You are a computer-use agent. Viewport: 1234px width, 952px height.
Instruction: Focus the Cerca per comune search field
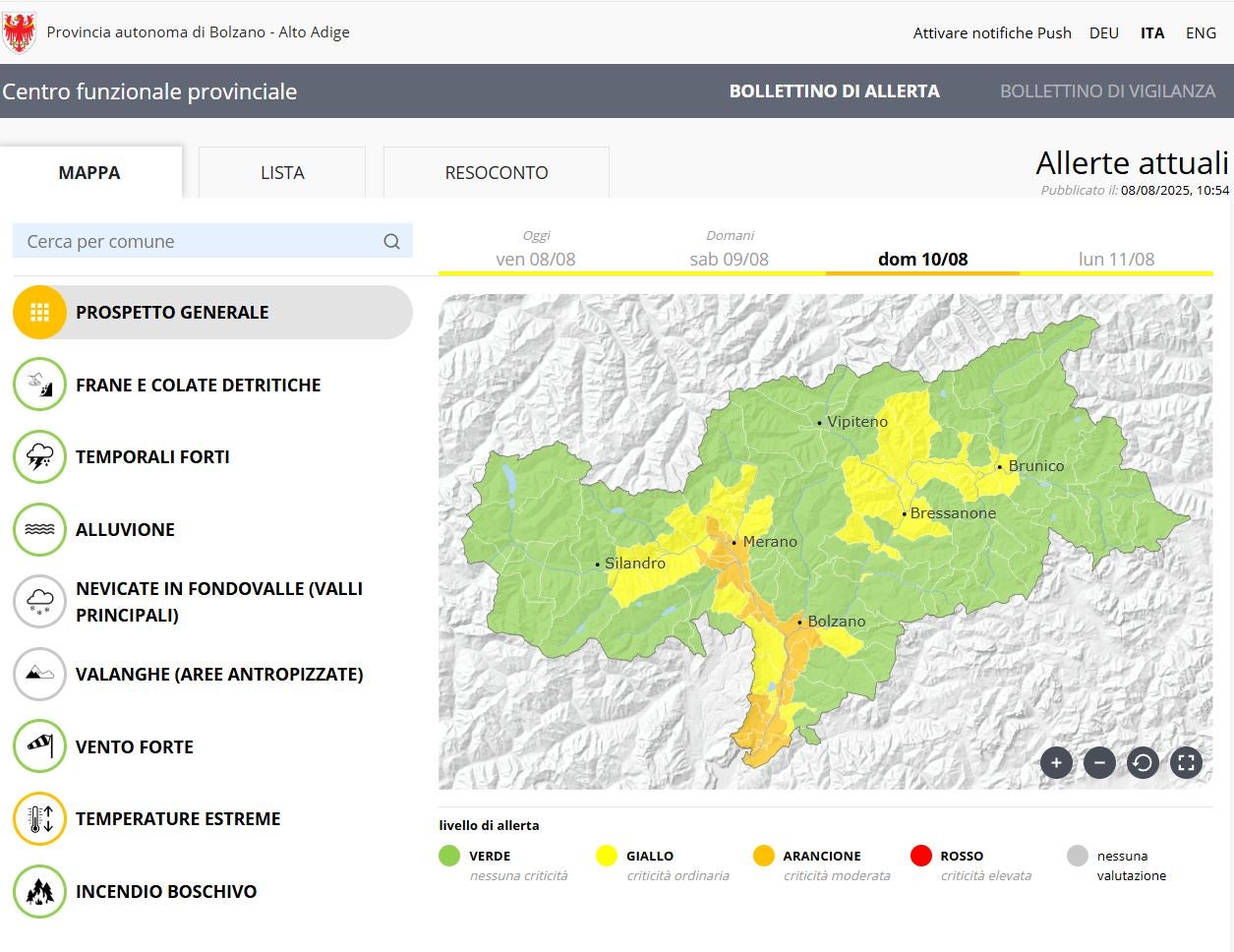tap(197, 242)
